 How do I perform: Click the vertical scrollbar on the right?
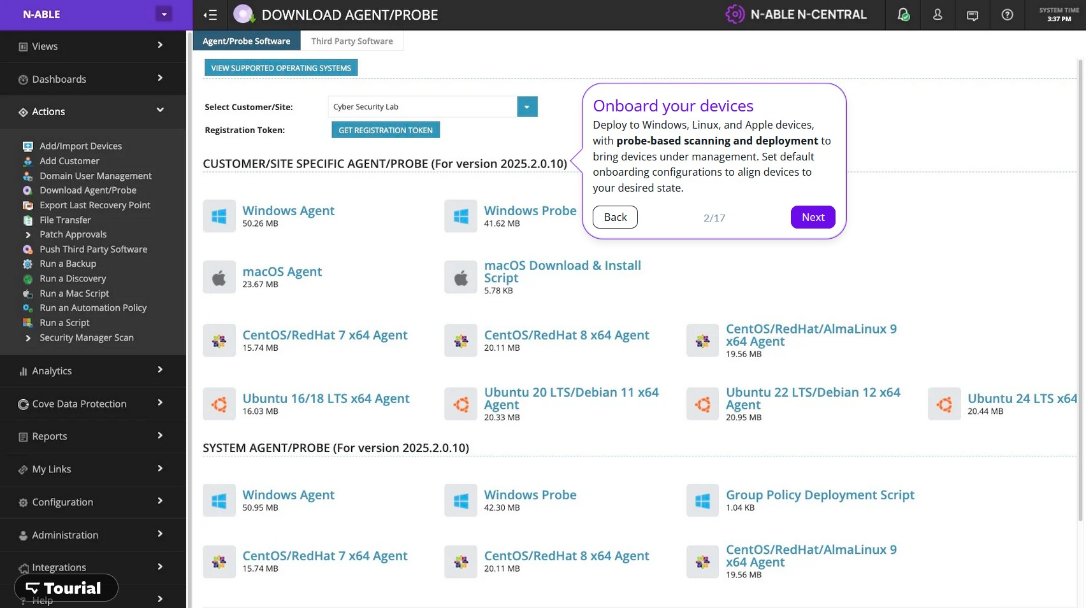[x=1080, y=289]
